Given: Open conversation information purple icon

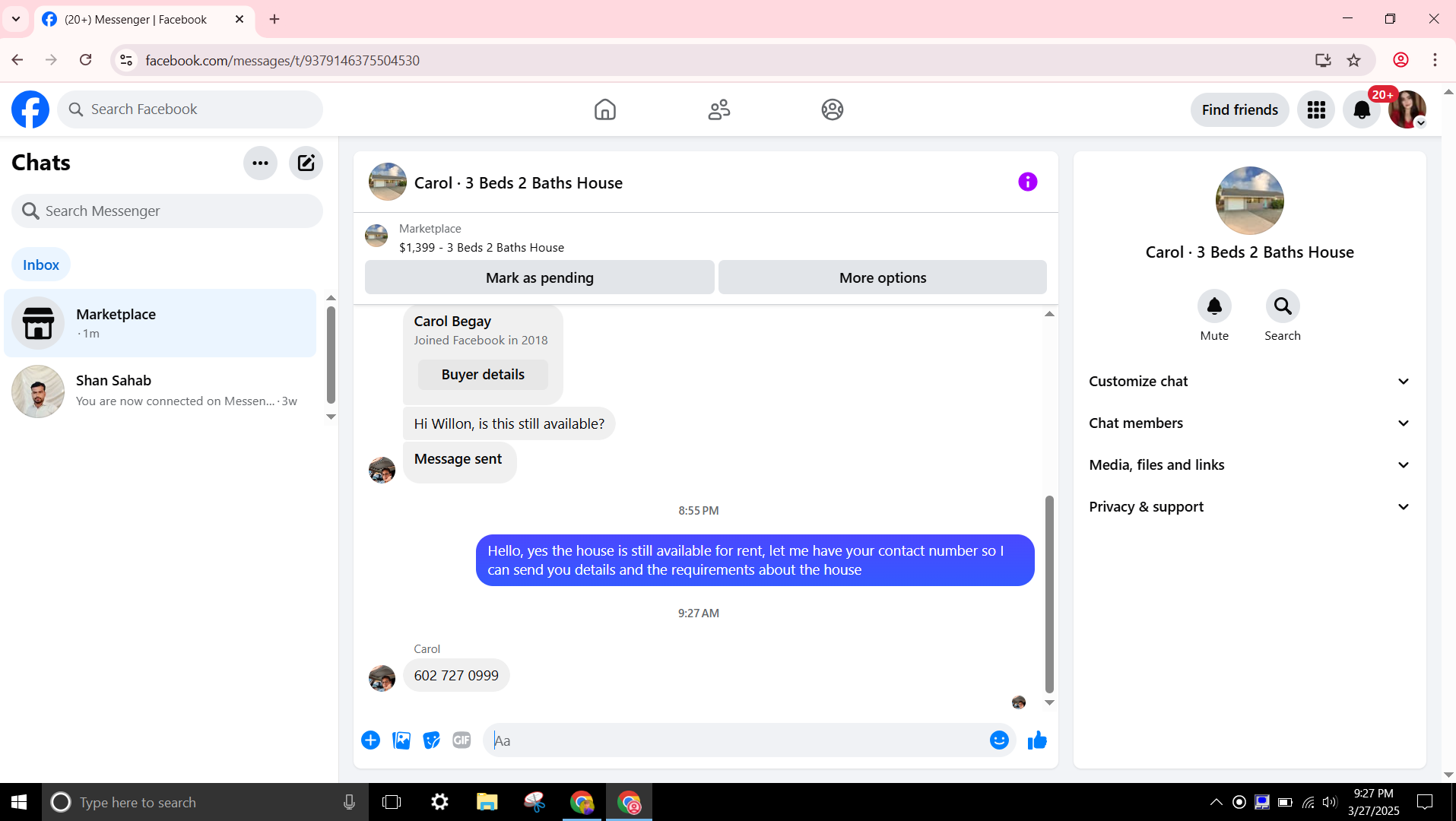Looking at the screenshot, I should point(1028,182).
